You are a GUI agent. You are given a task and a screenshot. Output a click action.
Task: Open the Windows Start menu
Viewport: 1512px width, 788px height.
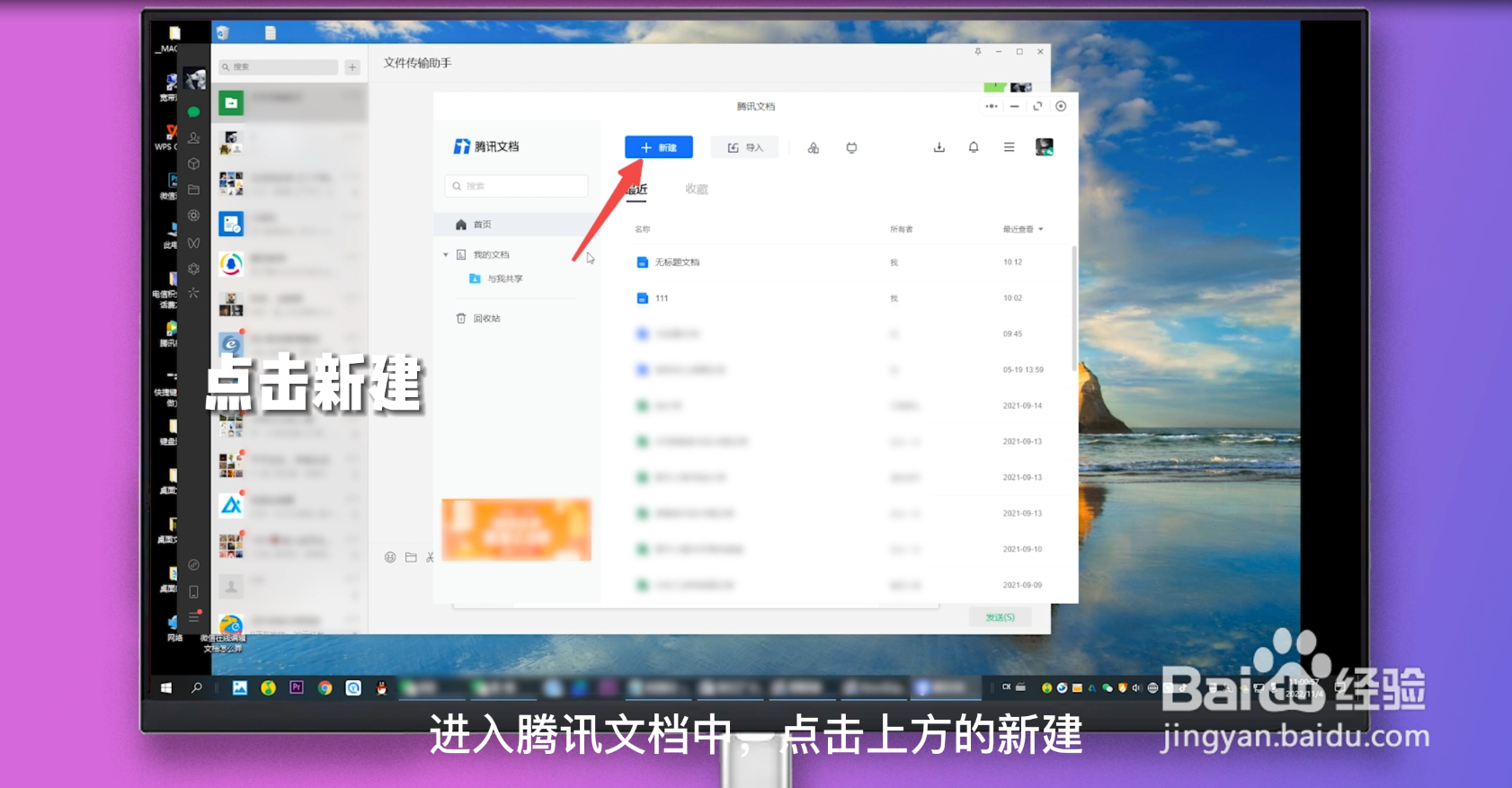tap(166, 688)
